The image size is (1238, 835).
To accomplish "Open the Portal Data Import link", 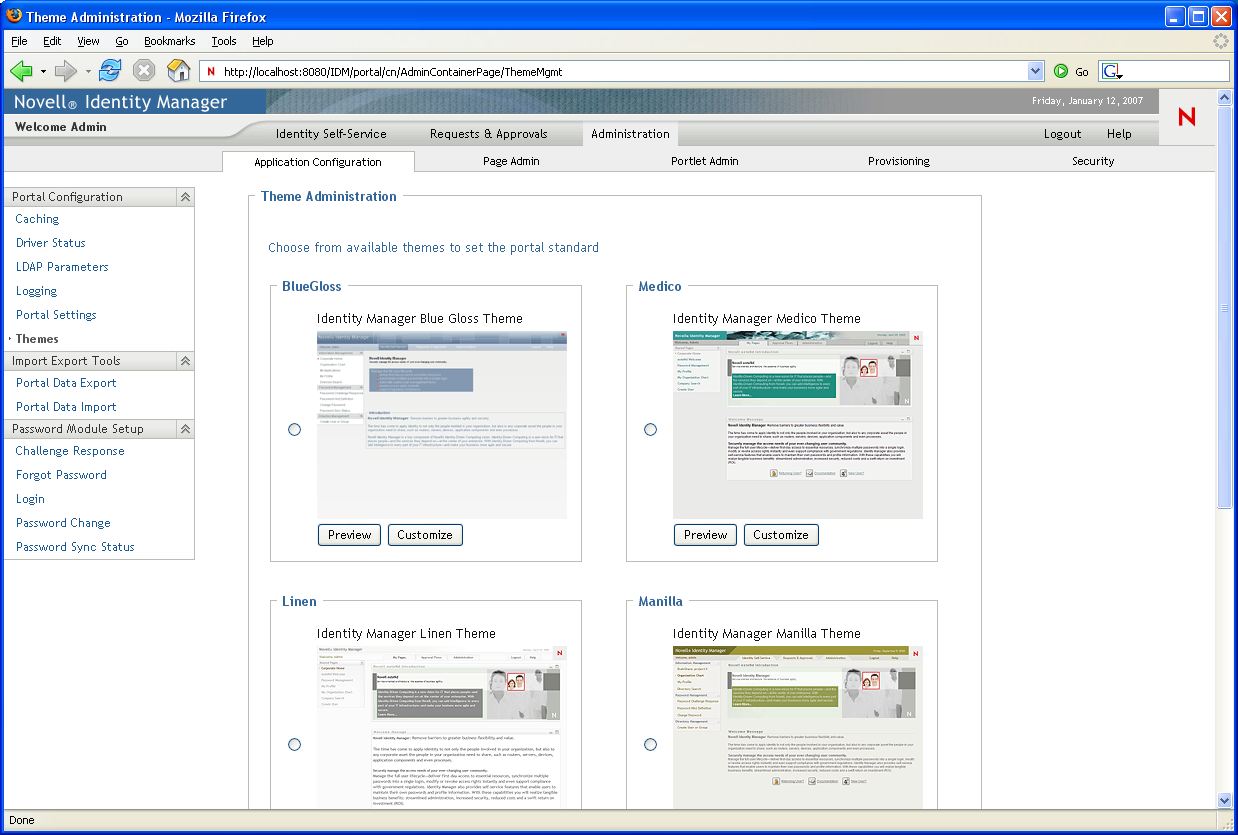I will pos(66,407).
